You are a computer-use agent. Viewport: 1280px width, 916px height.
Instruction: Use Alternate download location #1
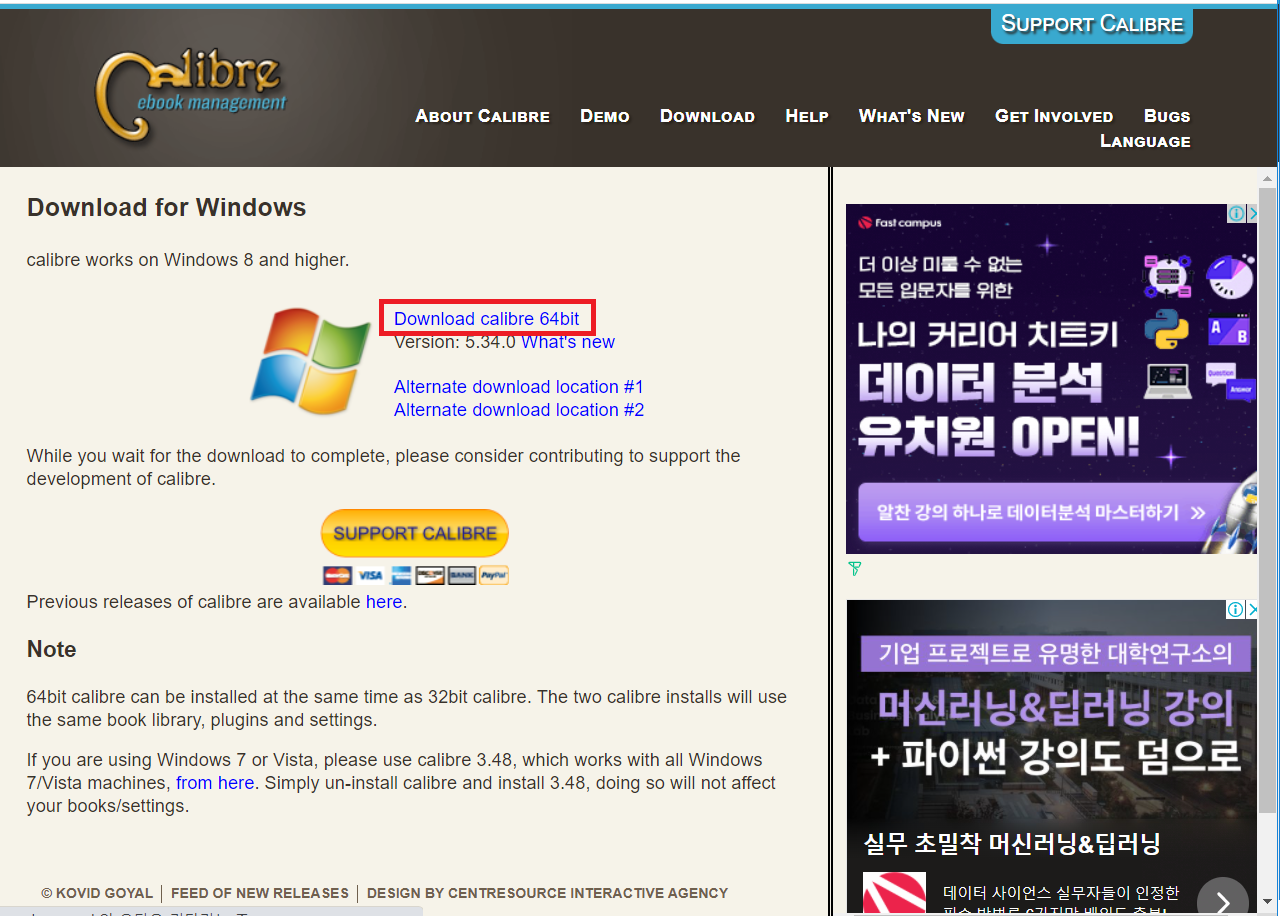(x=519, y=387)
